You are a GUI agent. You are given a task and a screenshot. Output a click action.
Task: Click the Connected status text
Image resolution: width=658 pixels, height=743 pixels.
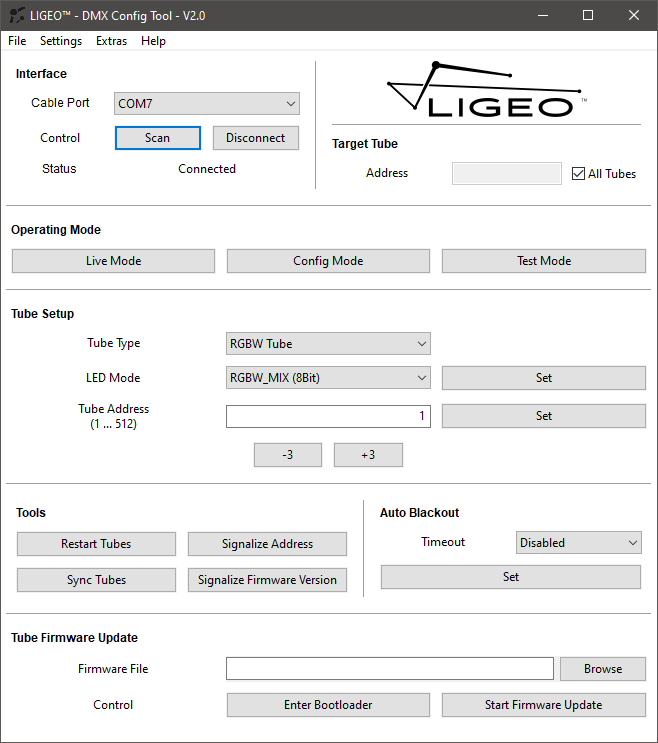207,169
